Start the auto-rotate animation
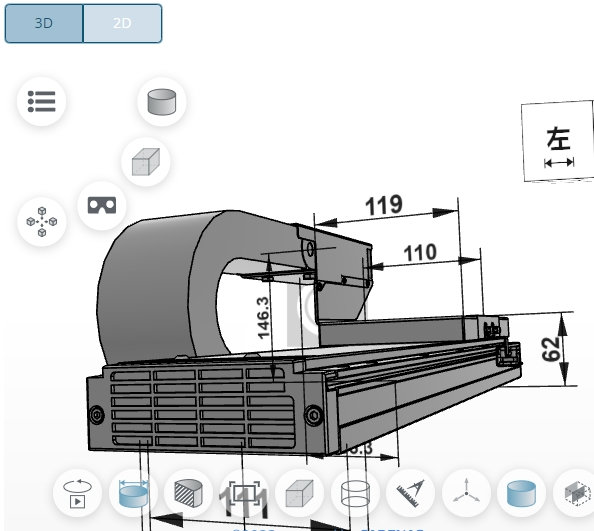Viewport: 594px width, 531px height. [78, 493]
